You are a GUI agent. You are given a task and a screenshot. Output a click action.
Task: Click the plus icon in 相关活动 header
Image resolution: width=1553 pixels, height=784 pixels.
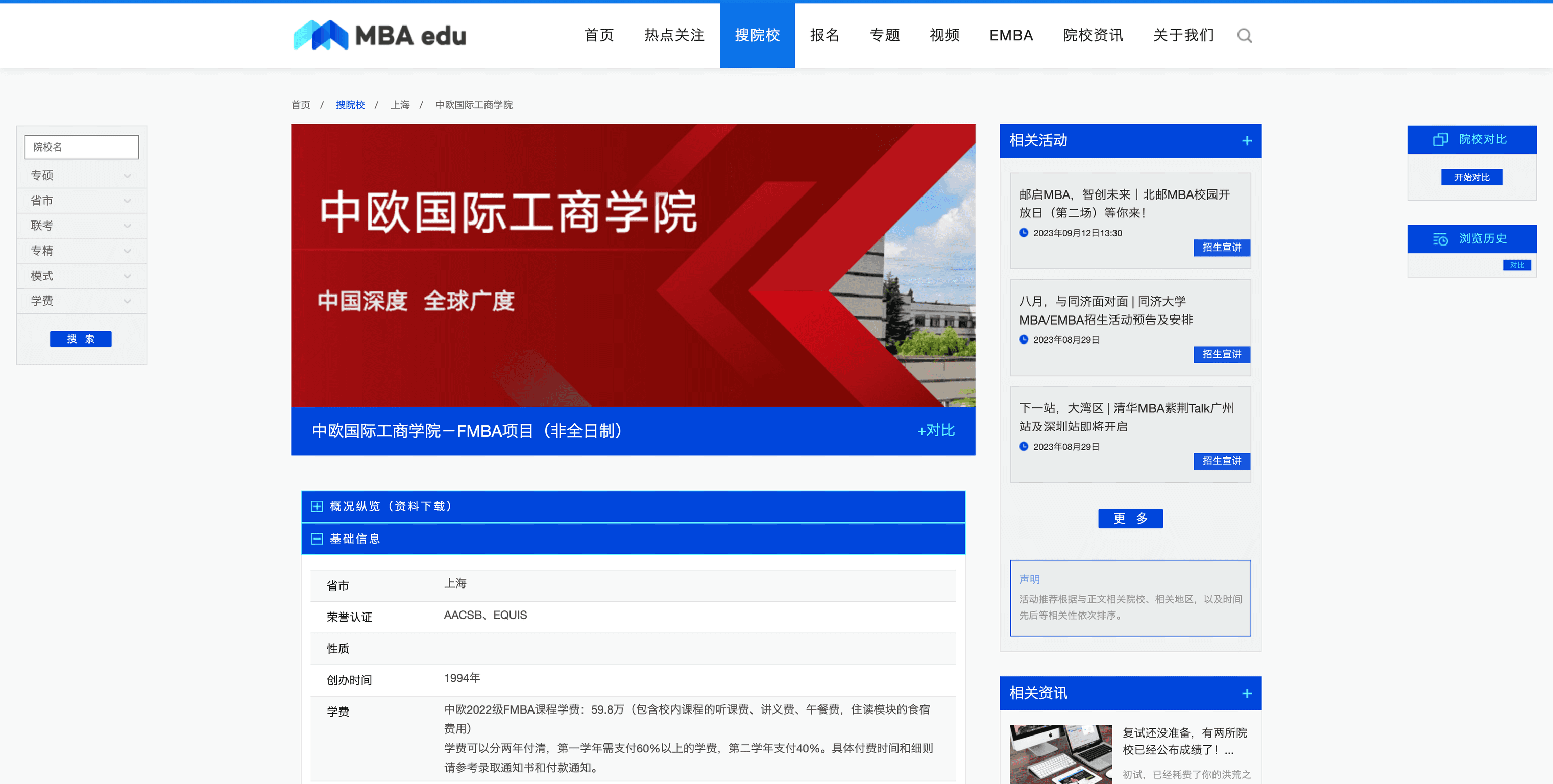pos(1247,141)
